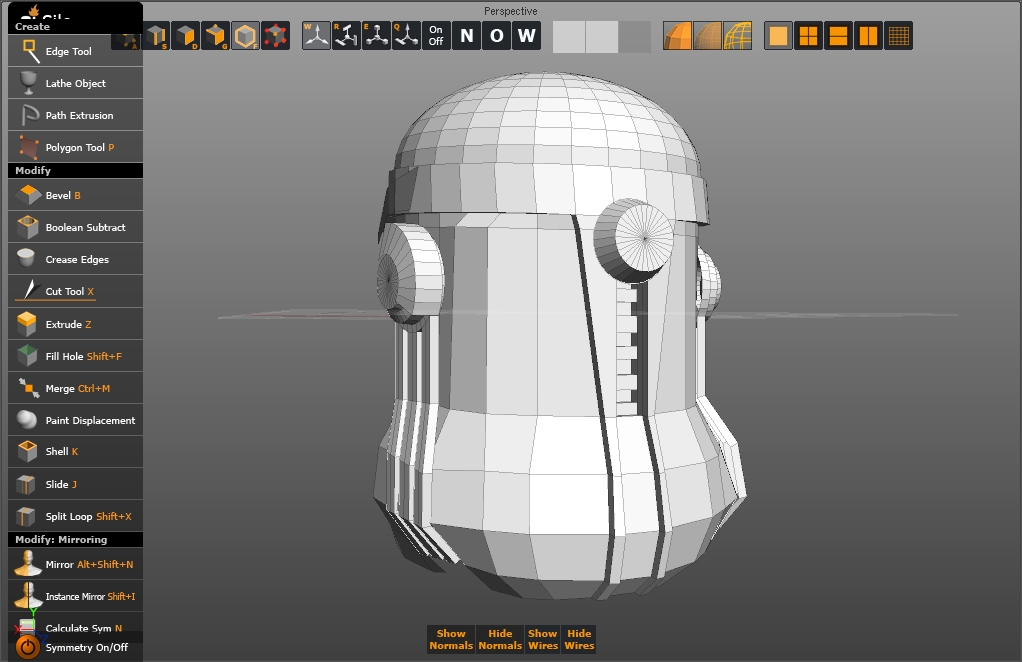Collapse the Create section header
1022x662 pixels.
(x=75, y=26)
